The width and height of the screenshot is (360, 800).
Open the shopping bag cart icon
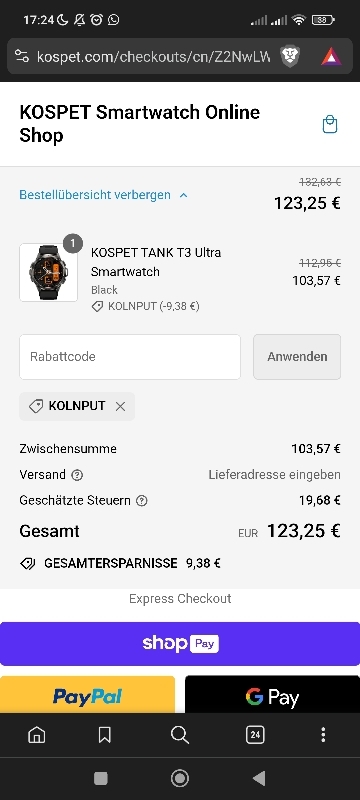click(330, 124)
